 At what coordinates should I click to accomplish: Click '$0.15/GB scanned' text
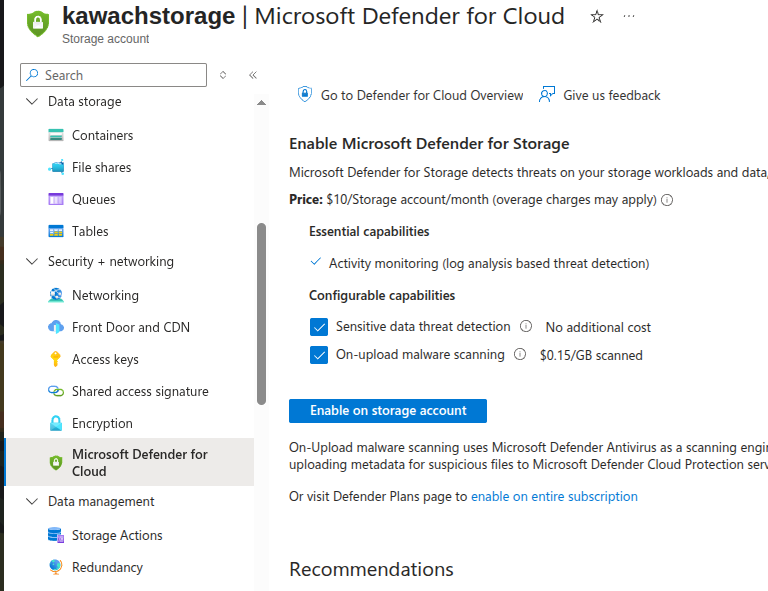tap(591, 355)
